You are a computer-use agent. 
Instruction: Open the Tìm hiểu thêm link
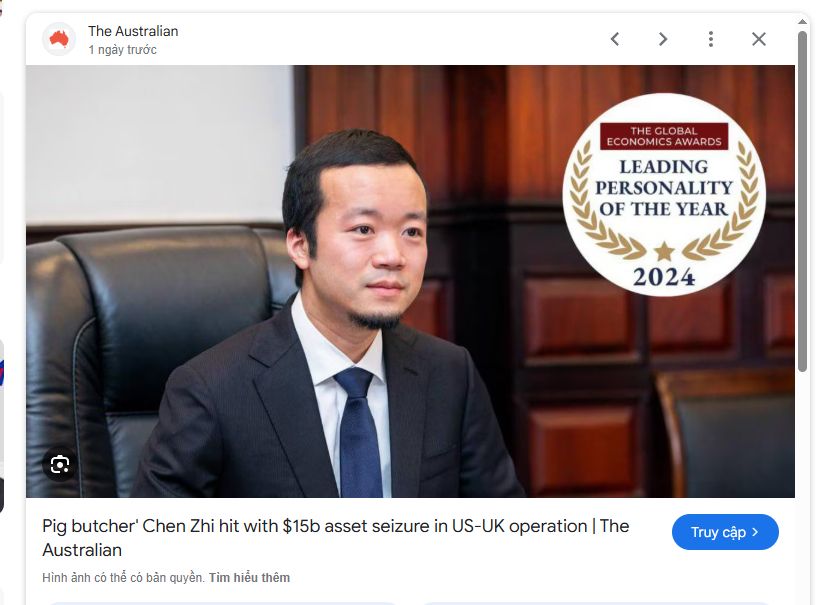249,578
